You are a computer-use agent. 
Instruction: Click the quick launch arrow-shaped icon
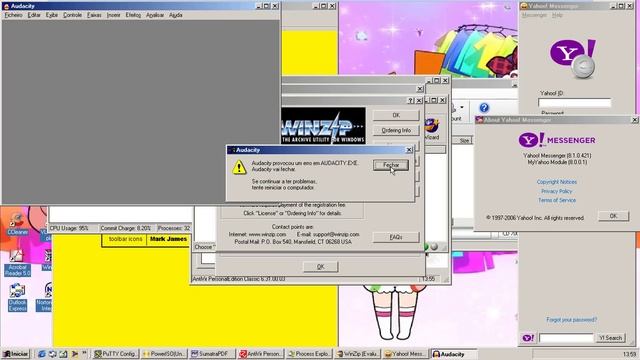point(75,354)
